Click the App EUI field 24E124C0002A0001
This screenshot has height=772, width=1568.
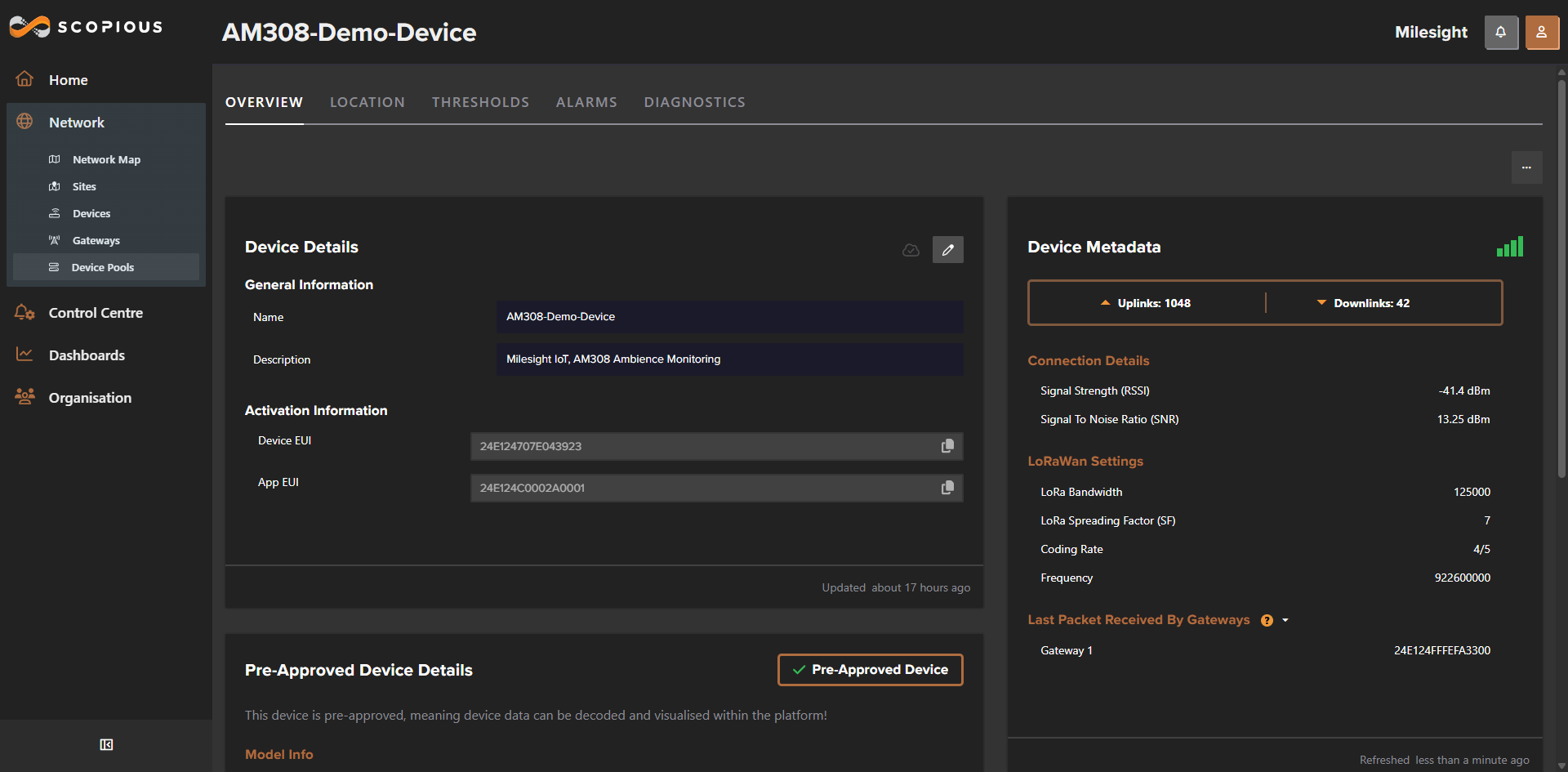tap(717, 488)
